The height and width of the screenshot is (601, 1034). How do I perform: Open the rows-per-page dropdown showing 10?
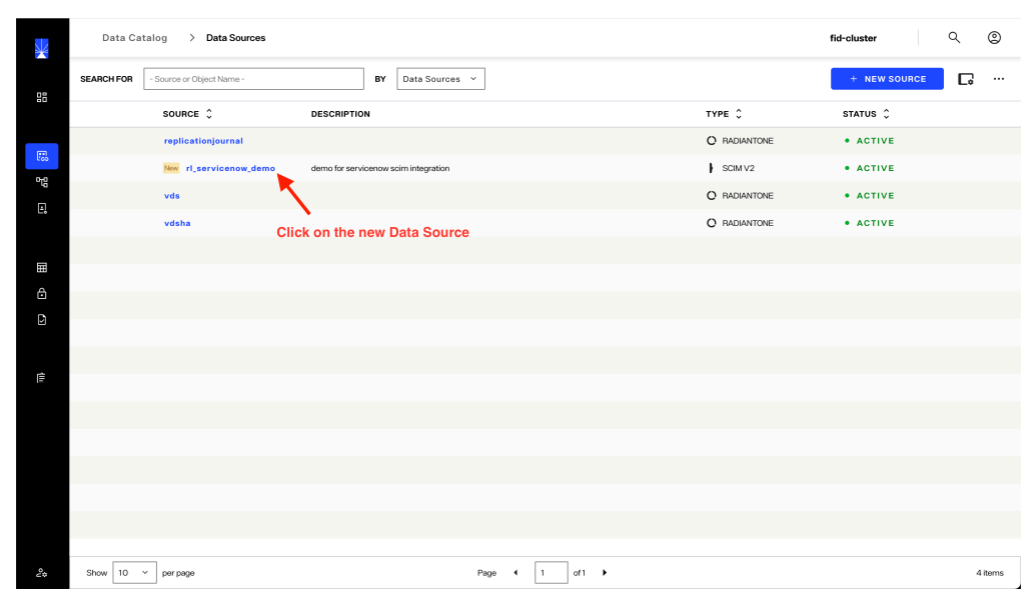click(x=135, y=573)
